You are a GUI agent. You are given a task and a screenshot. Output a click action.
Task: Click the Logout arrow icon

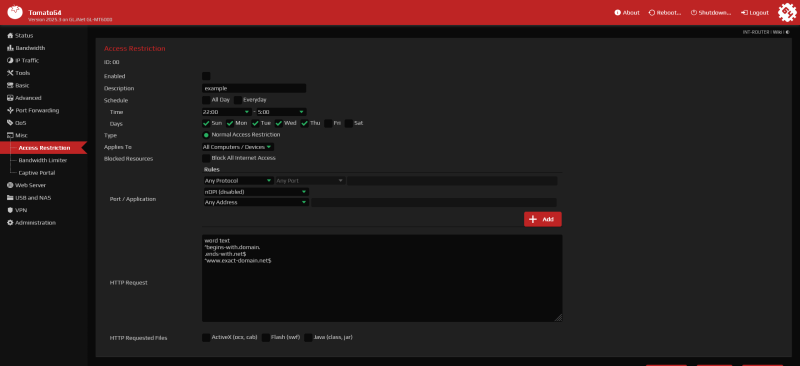(x=744, y=13)
